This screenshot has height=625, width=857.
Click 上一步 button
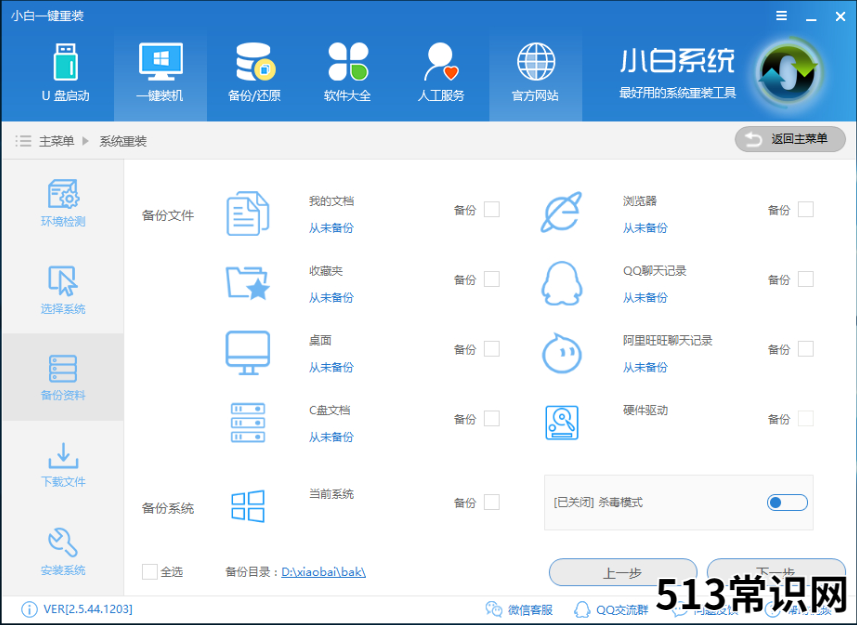tap(623, 573)
